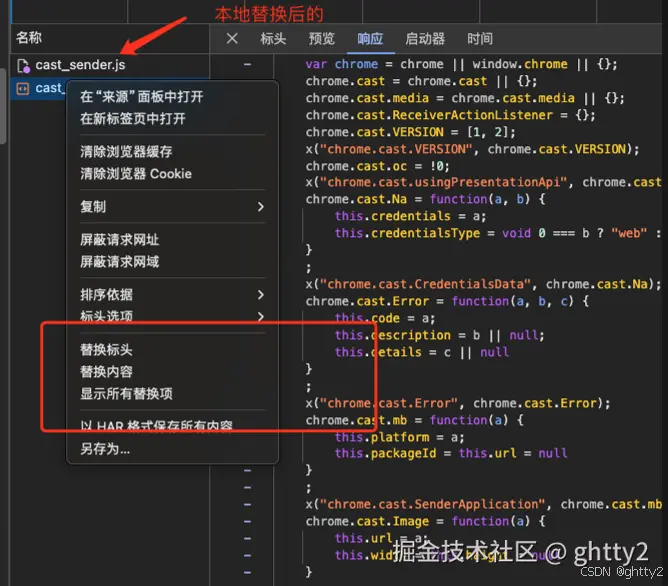Switch to the 标头 tab
668x586 pixels.
(273, 39)
